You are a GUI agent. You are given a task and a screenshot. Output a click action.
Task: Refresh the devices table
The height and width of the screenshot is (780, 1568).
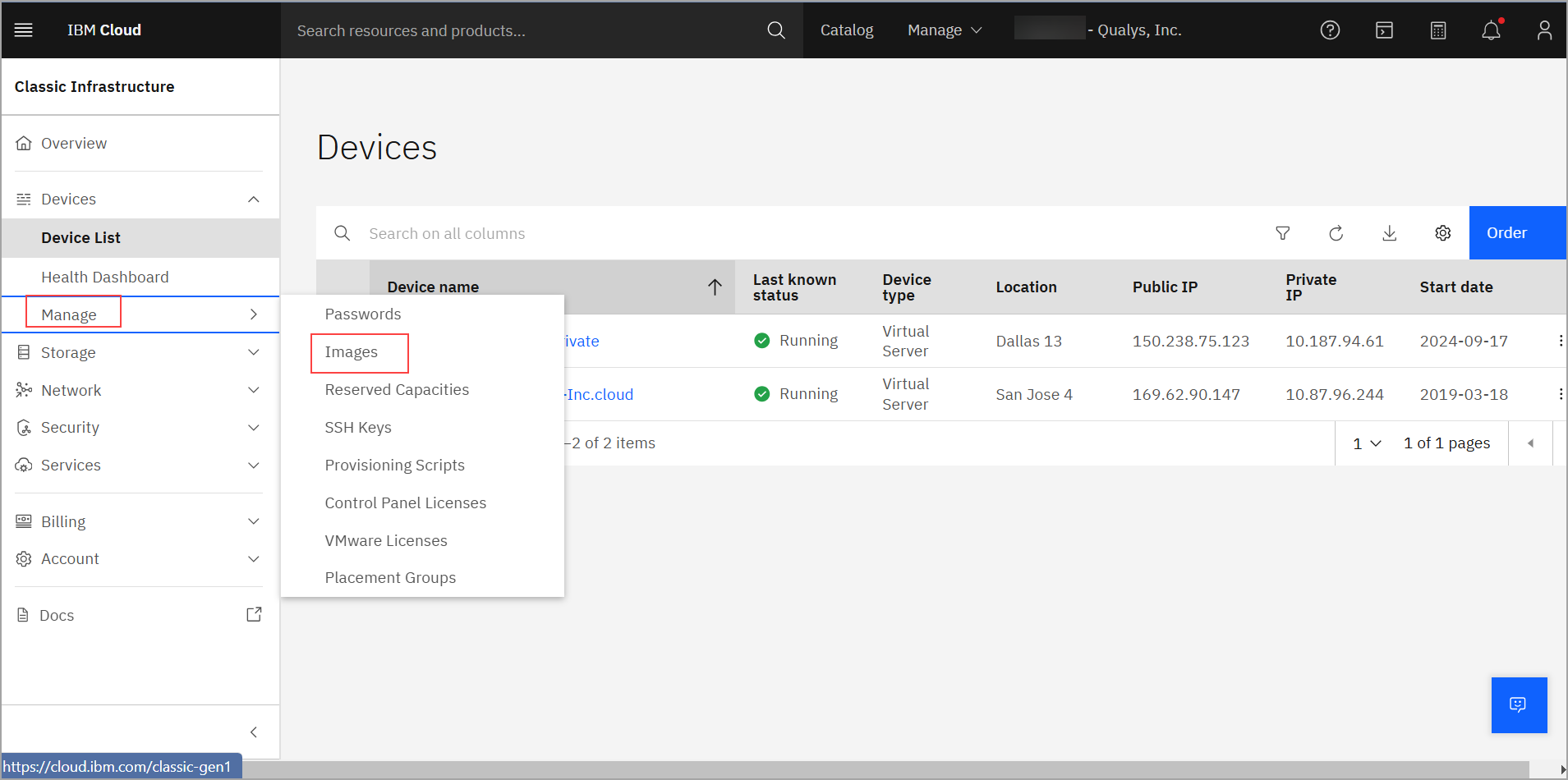coord(1336,233)
